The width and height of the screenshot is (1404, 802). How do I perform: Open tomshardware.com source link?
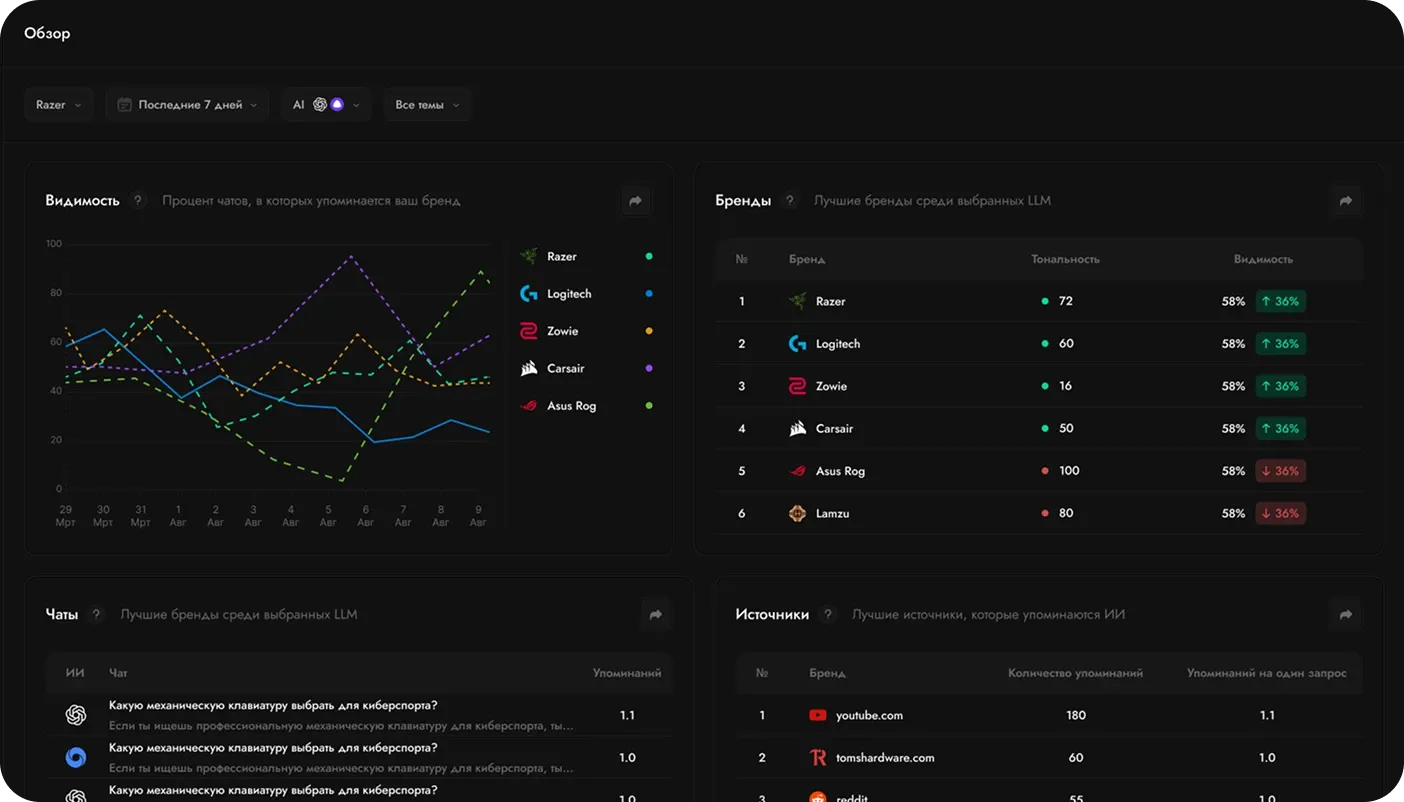pyautogui.click(x=885, y=758)
